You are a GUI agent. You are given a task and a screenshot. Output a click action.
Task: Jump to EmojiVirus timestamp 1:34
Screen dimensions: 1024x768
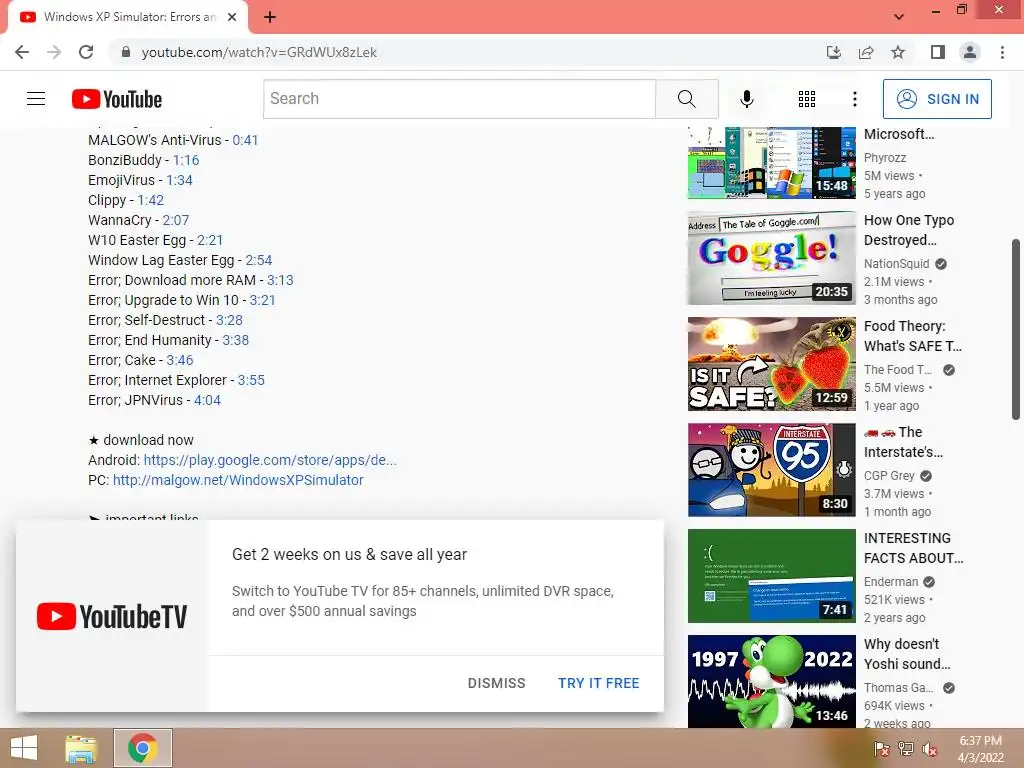coord(180,180)
